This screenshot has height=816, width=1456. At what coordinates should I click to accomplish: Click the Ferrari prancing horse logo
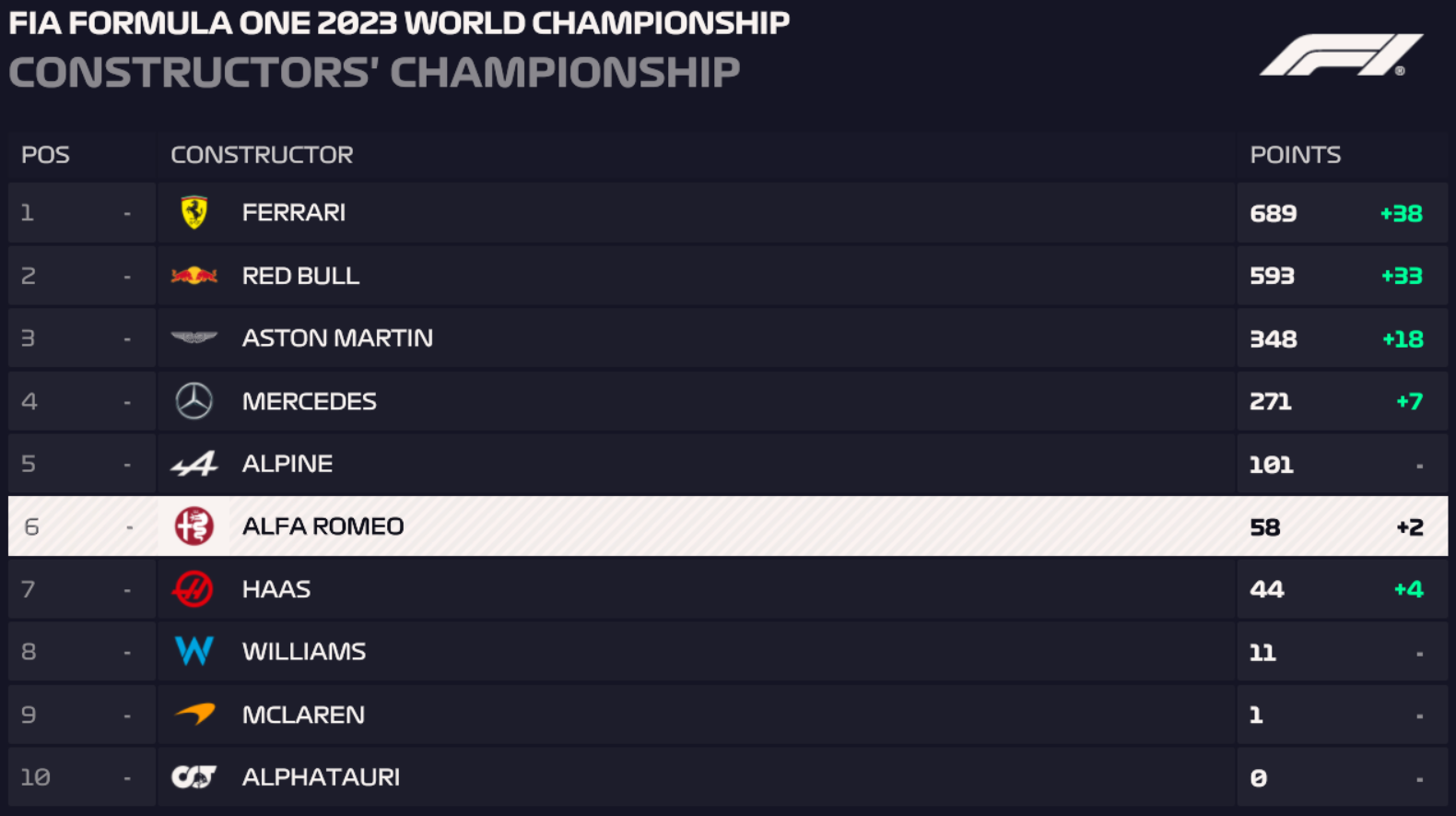194,213
